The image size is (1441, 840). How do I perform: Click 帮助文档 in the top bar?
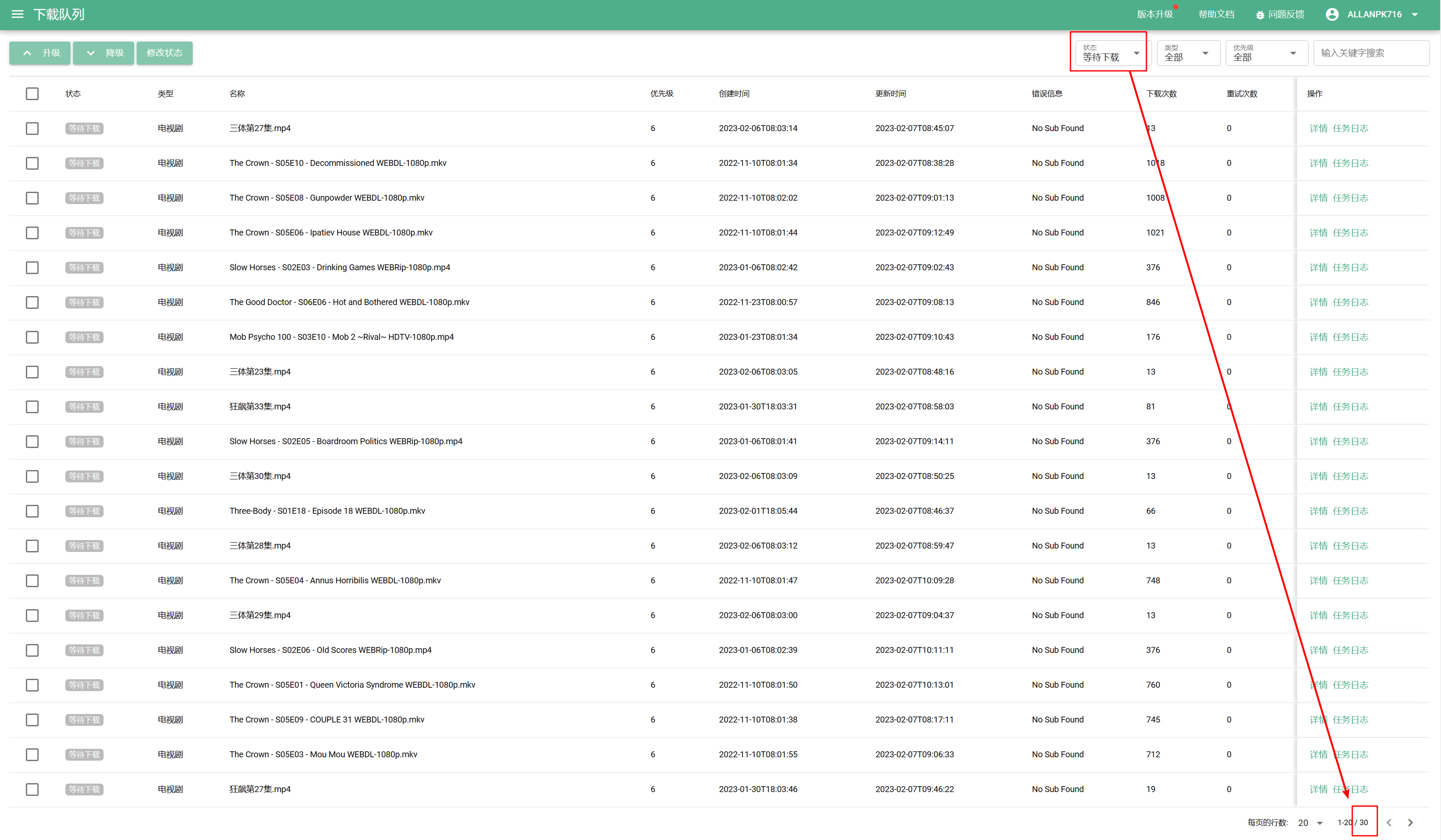pos(1216,14)
